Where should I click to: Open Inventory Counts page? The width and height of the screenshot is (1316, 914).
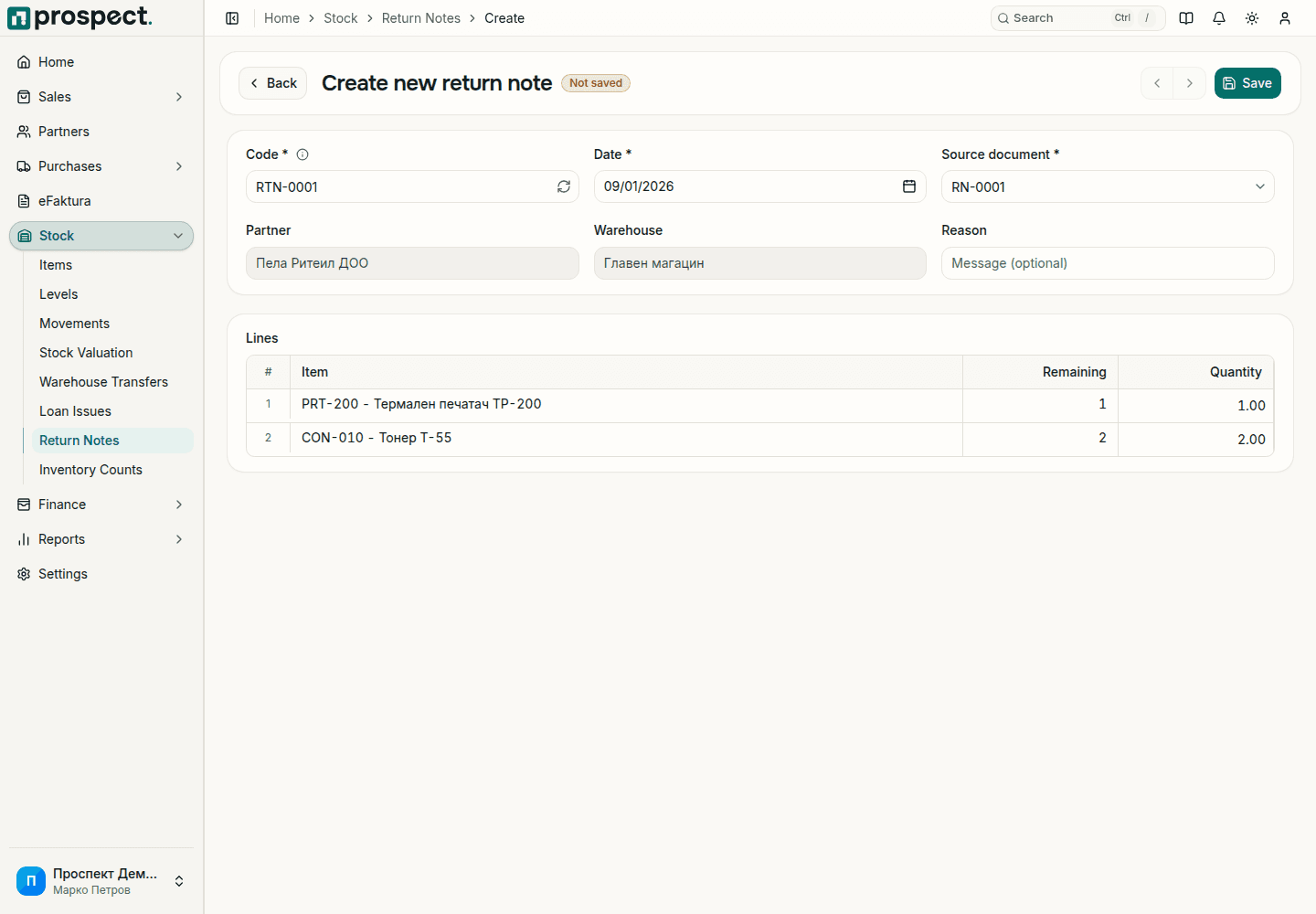click(112, 470)
